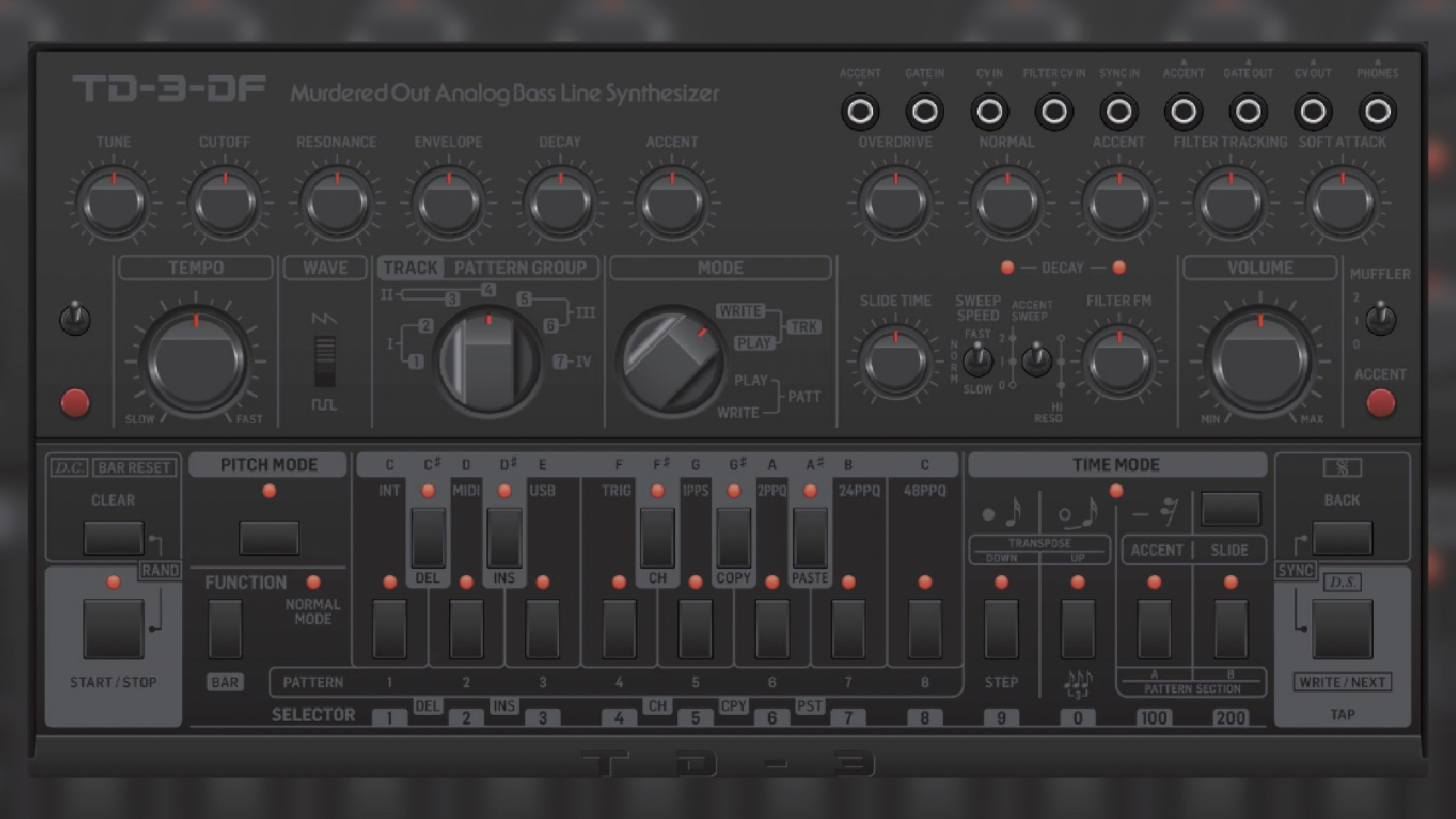Click pattern 5 key (G note)
The image size is (1456, 819).
pyautogui.click(x=695, y=629)
